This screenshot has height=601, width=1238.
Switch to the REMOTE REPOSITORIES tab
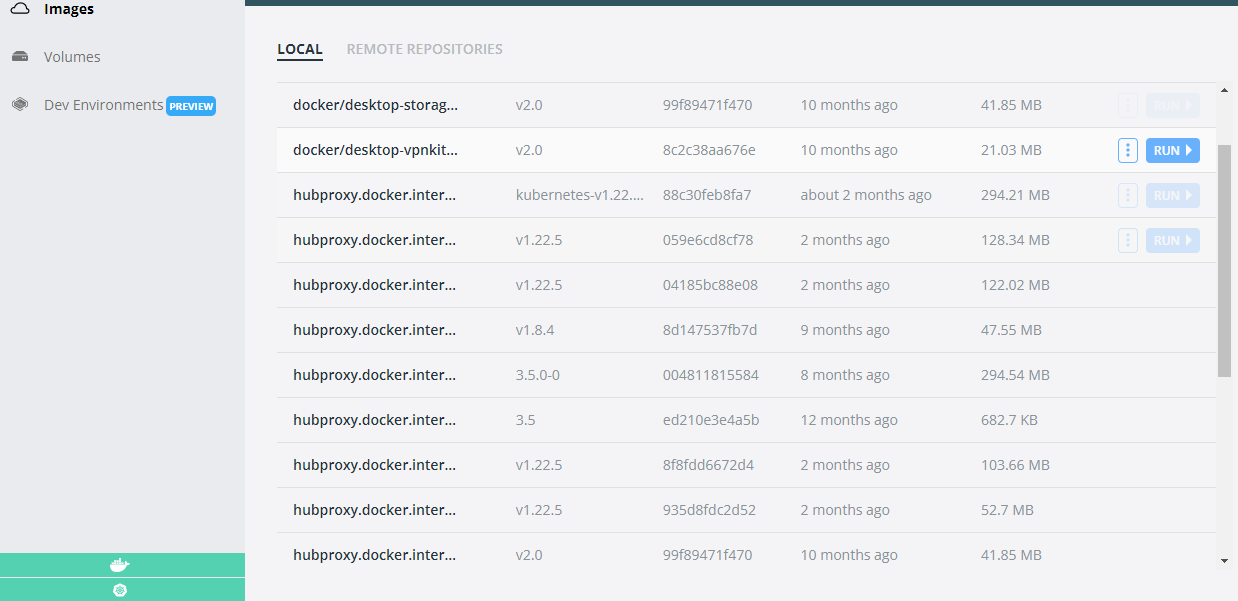point(424,48)
